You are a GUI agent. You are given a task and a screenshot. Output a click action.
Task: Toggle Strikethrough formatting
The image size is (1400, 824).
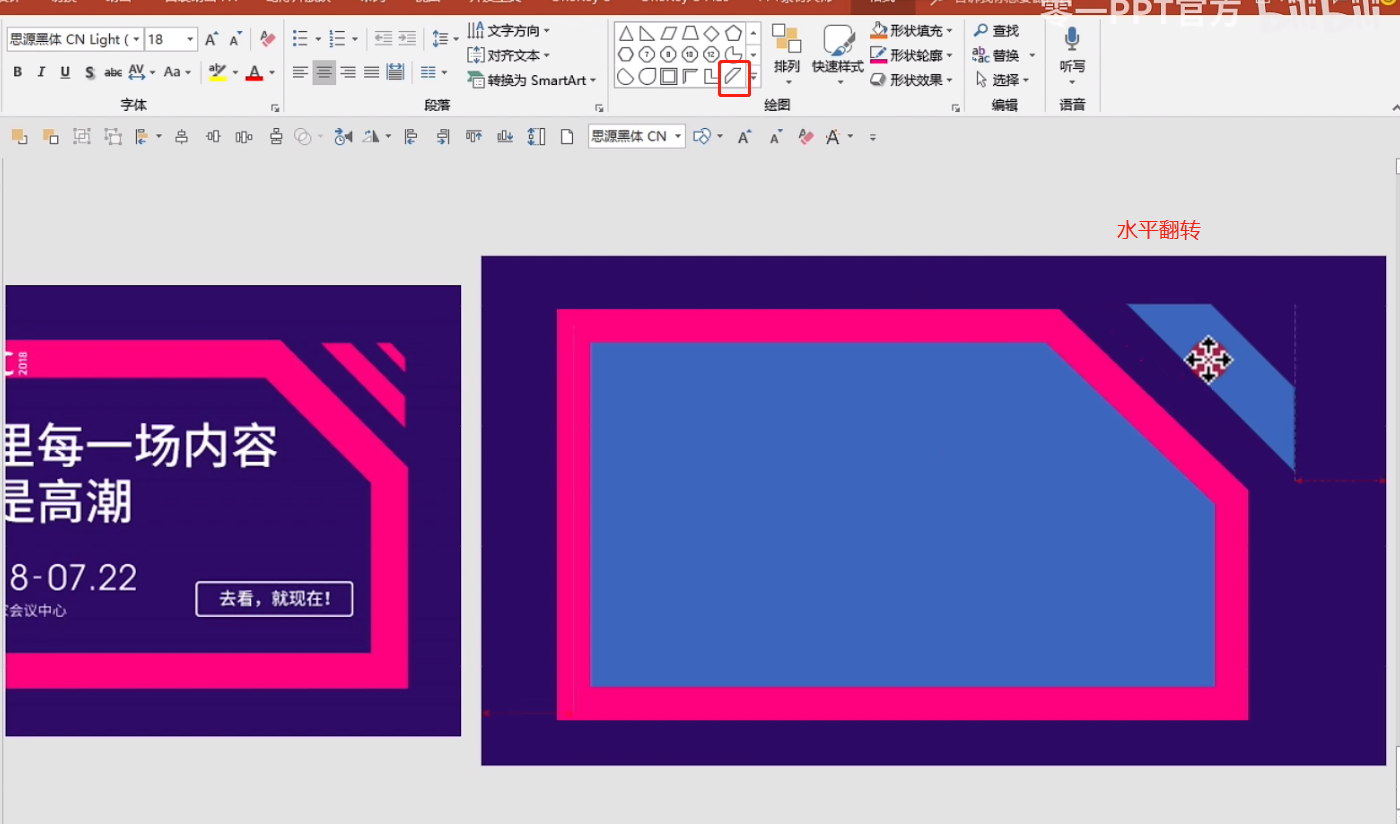click(x=113, y=72)
